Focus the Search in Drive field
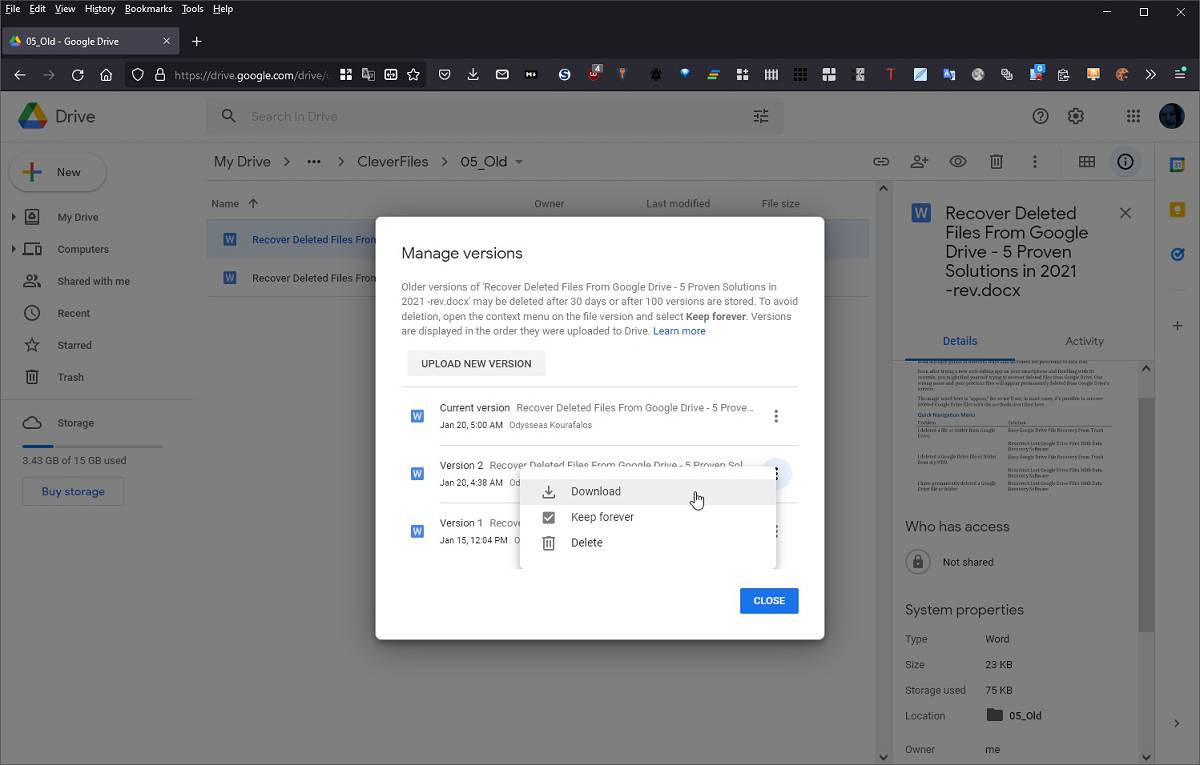1200x765 pixels. pyautogui.click(x=495, y=116)
